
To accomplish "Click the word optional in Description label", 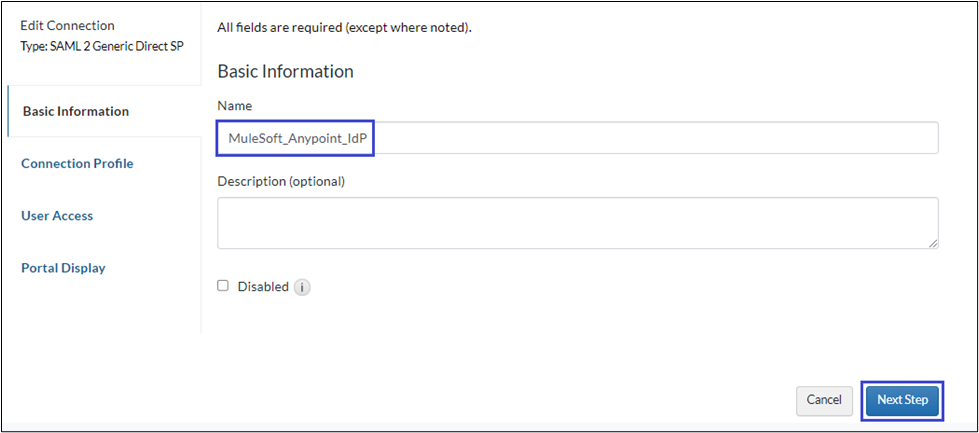I will [315, 181].
